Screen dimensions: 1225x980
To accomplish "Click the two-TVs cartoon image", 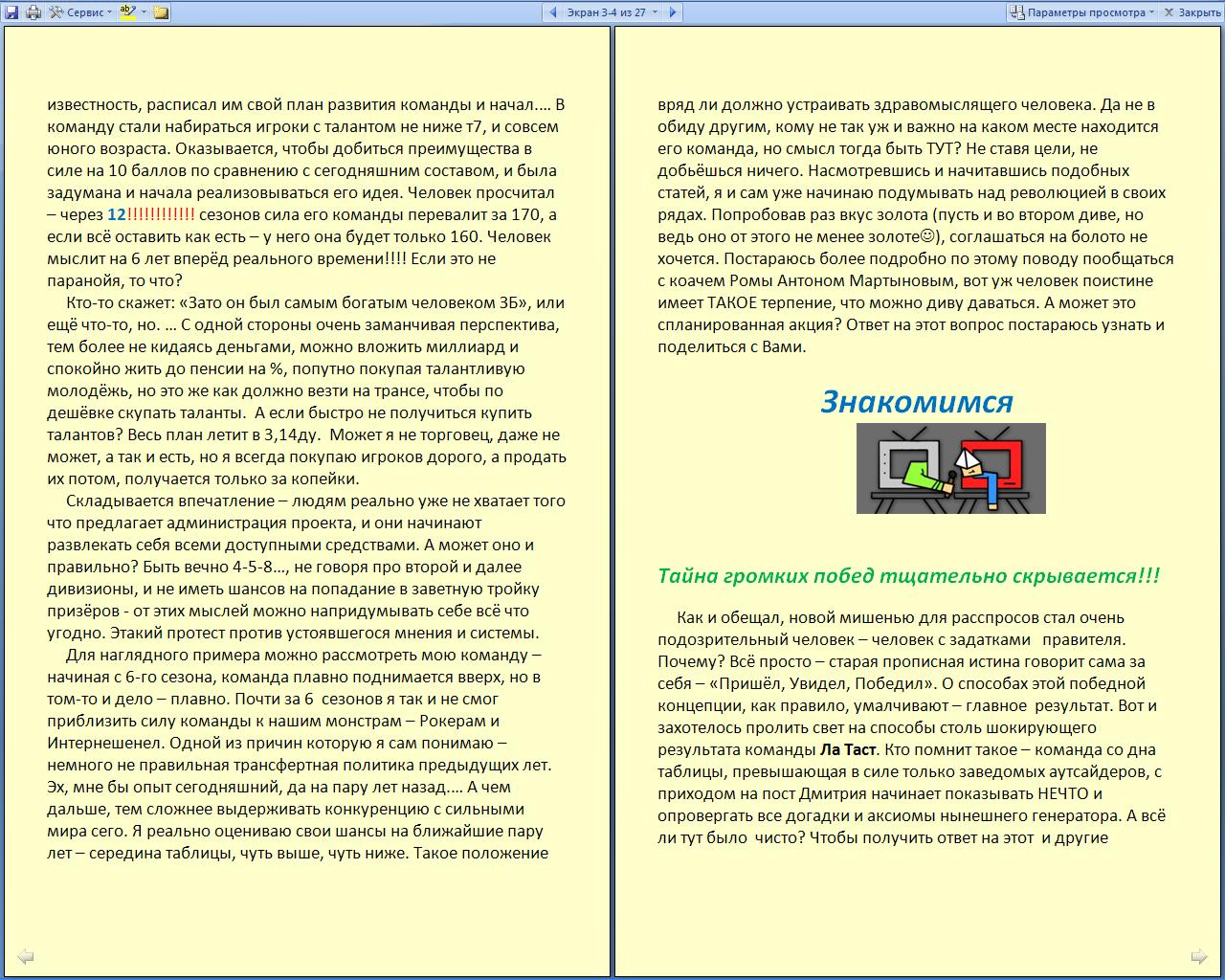I will tap(950, 468).
